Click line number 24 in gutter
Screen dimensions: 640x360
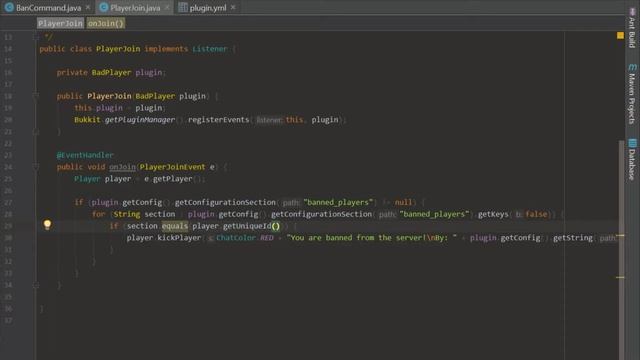click(x=8, y=167)
